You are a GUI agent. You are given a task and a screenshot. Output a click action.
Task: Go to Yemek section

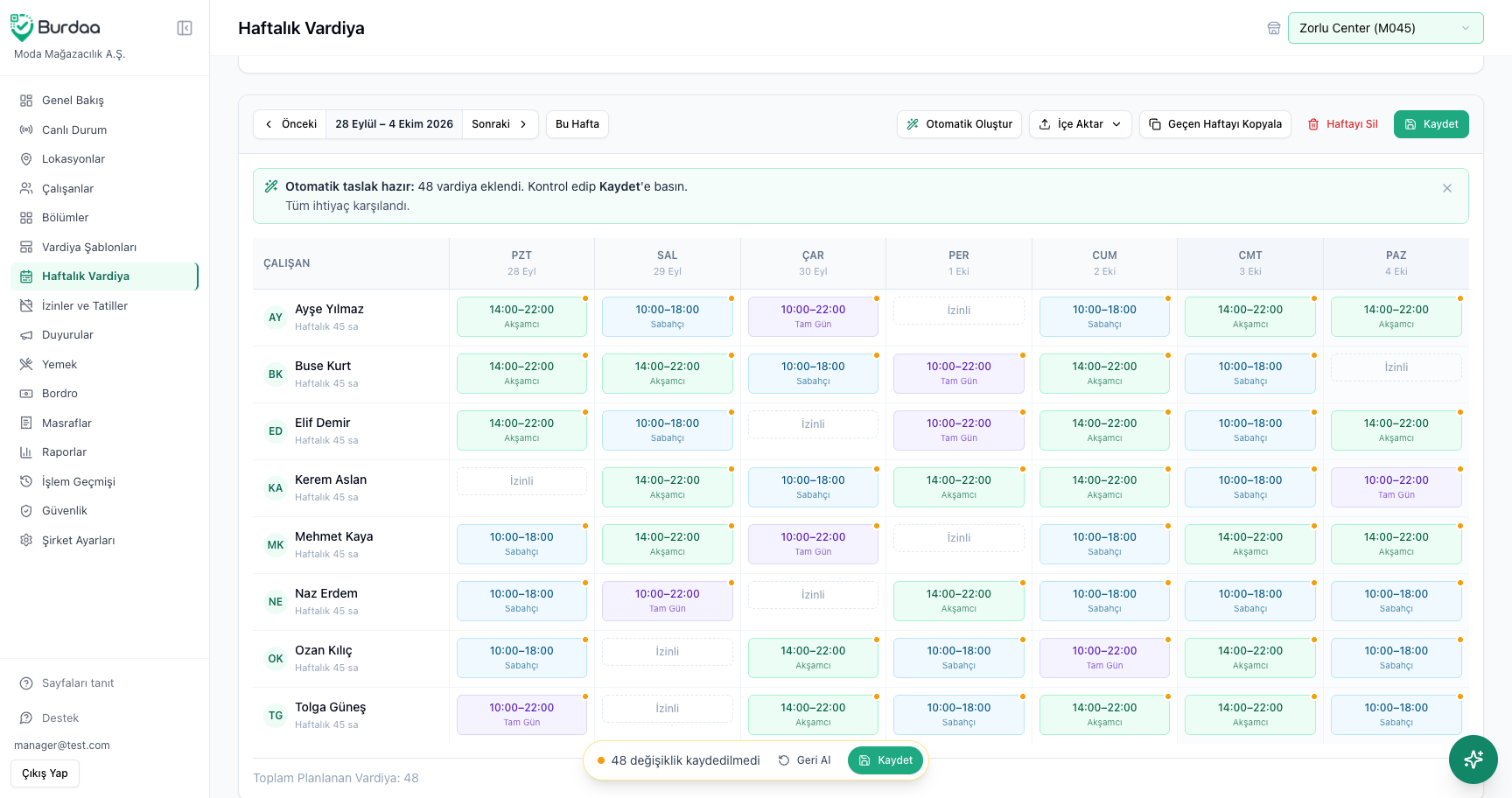pyautogui.click(x=105, y=364)
